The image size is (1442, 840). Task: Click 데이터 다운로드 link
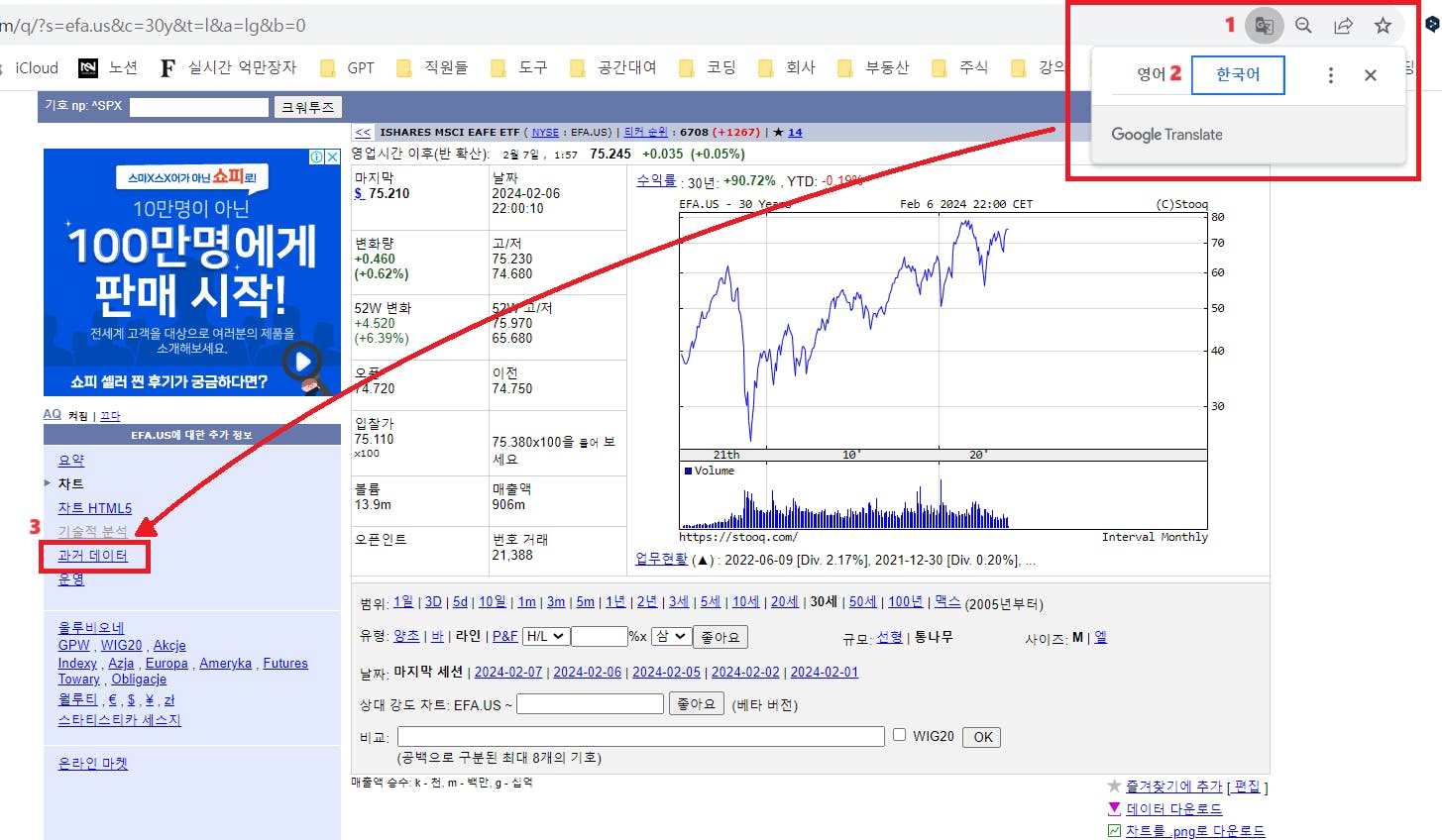click(1173, 808)
